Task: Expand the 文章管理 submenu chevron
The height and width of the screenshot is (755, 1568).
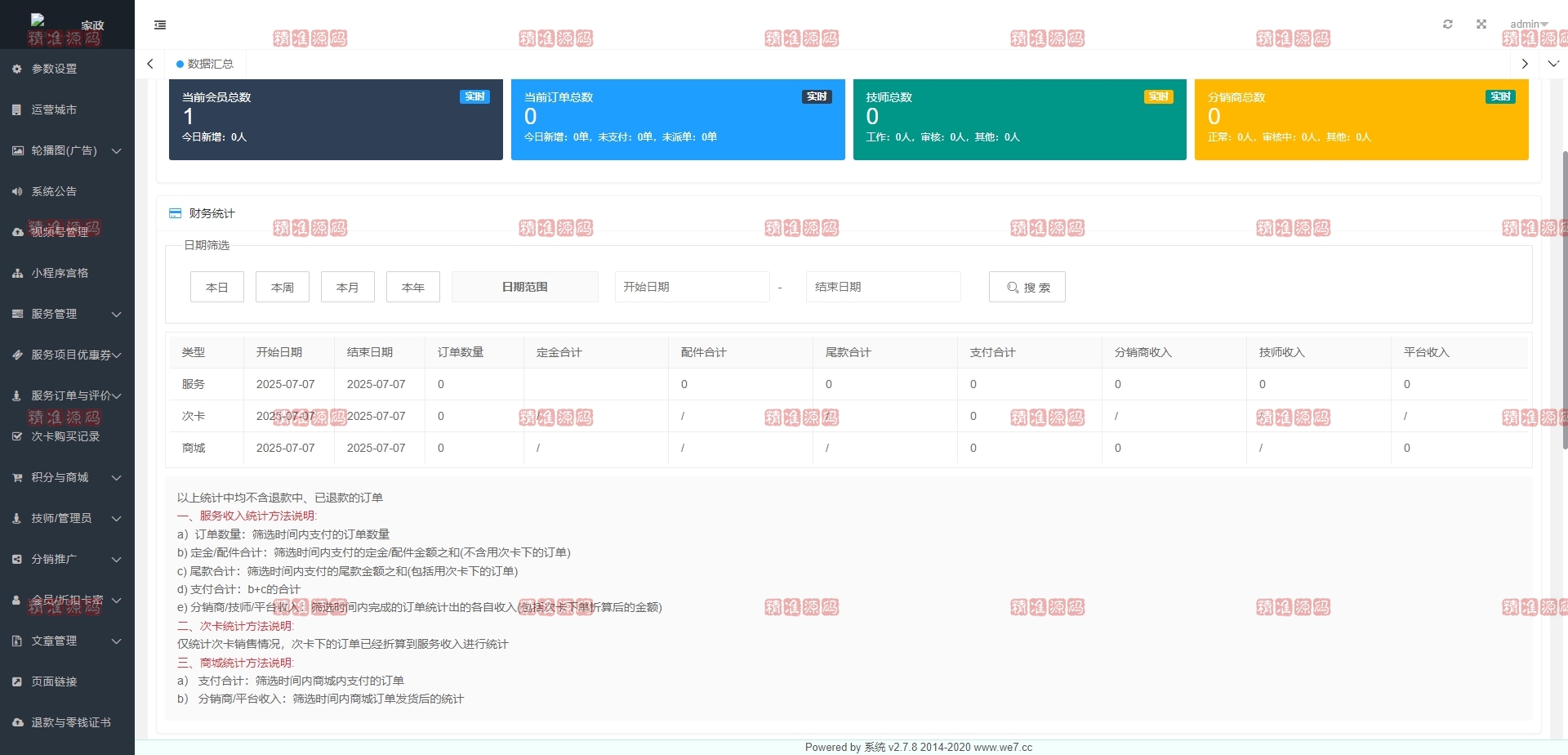Action: 117,641
